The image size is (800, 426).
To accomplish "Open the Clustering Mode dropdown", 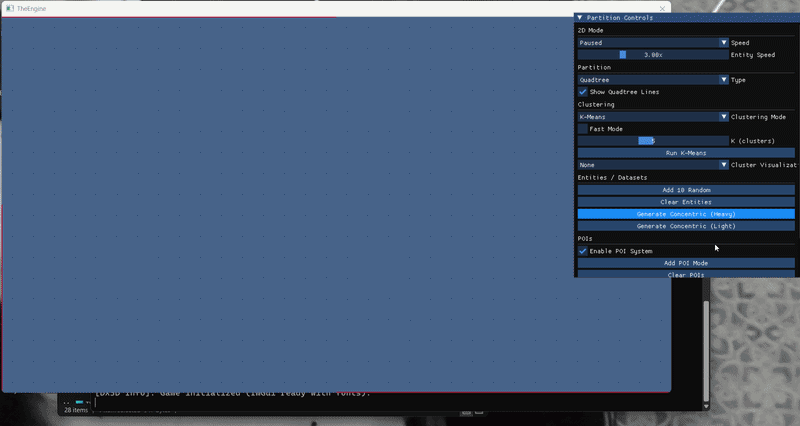I will coord(652,117).
